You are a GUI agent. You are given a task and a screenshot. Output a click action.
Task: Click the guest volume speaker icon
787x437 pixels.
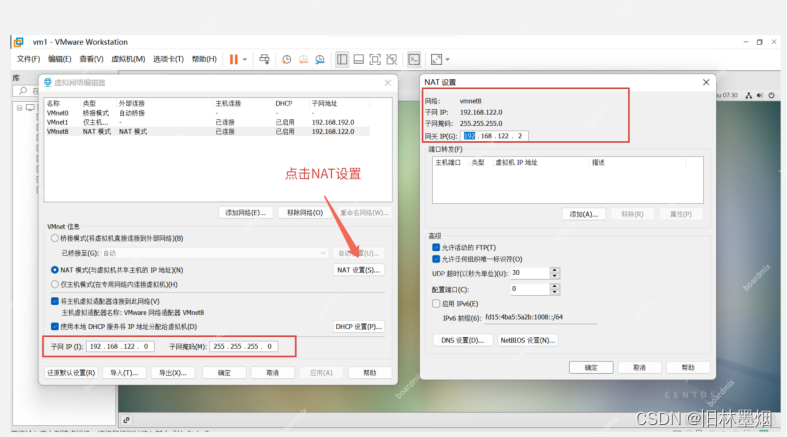click(x=759, y=95)
